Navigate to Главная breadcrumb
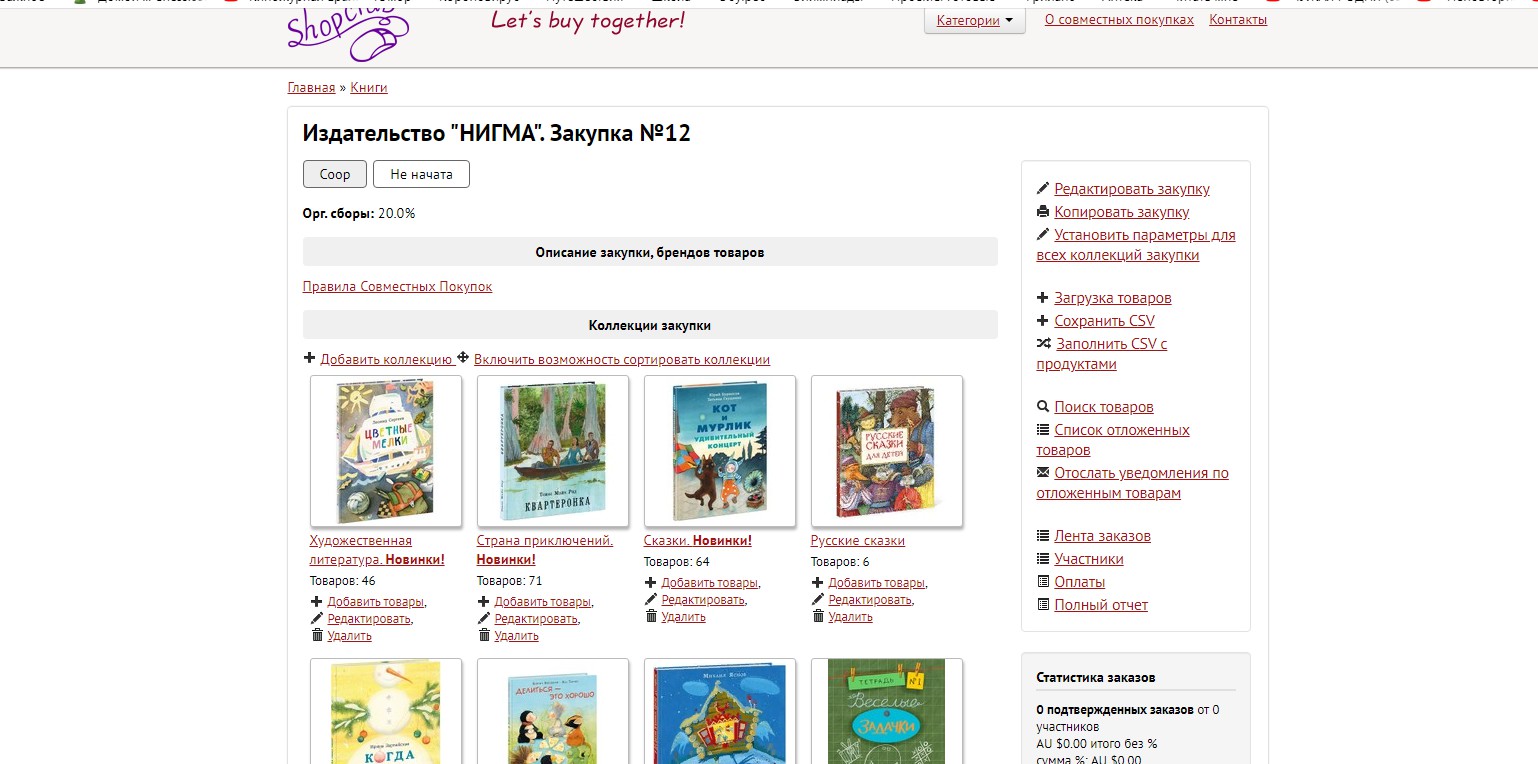 pyautogui.click(x=311, y=87)
